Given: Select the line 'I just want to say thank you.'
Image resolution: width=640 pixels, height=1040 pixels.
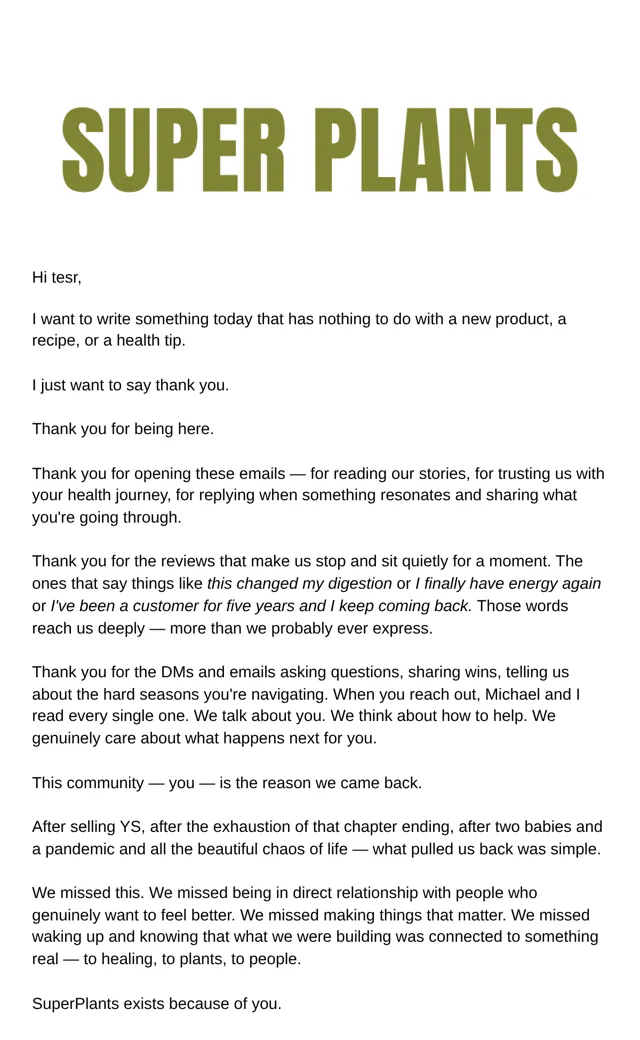Looking at the screenshot, I should coord(130,385).
